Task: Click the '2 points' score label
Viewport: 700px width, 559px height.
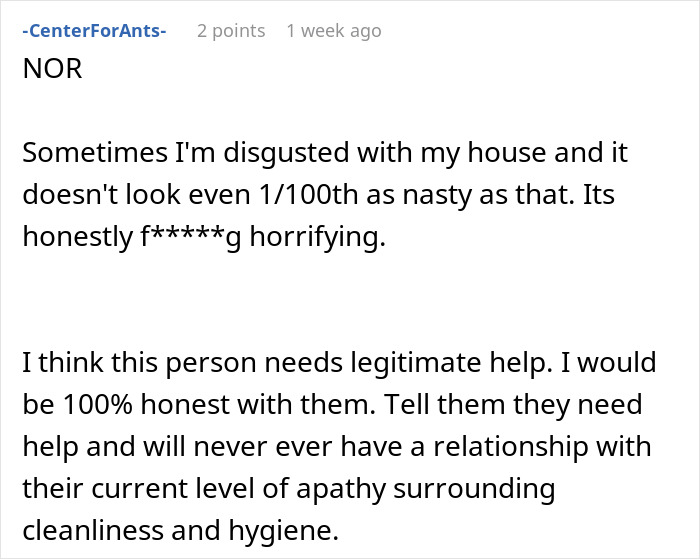Action: click(231, 31)
